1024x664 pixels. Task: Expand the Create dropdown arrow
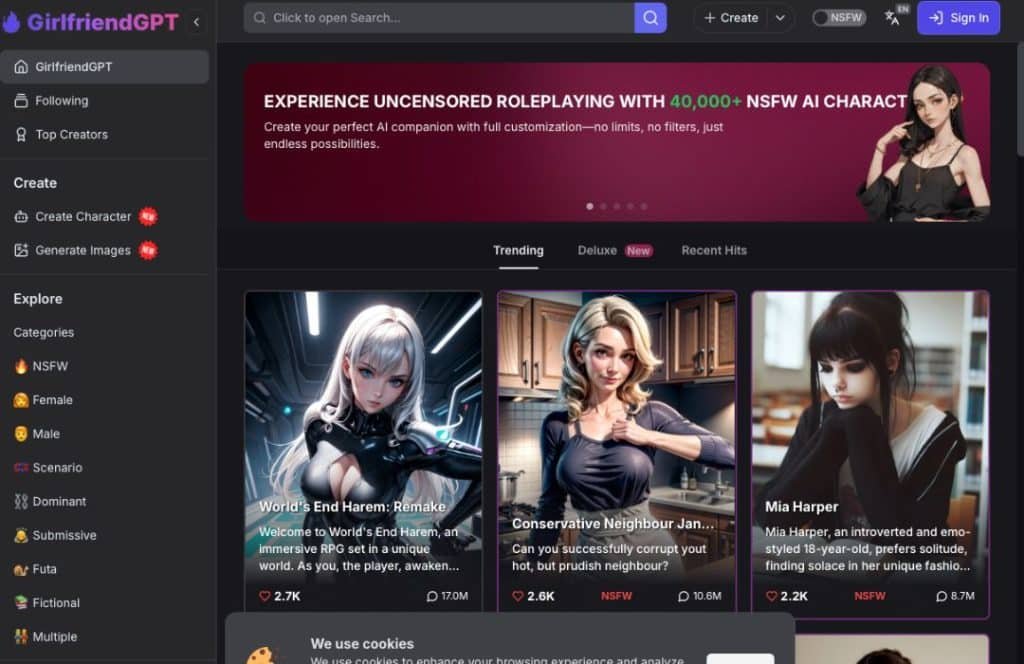pos(780,18)
